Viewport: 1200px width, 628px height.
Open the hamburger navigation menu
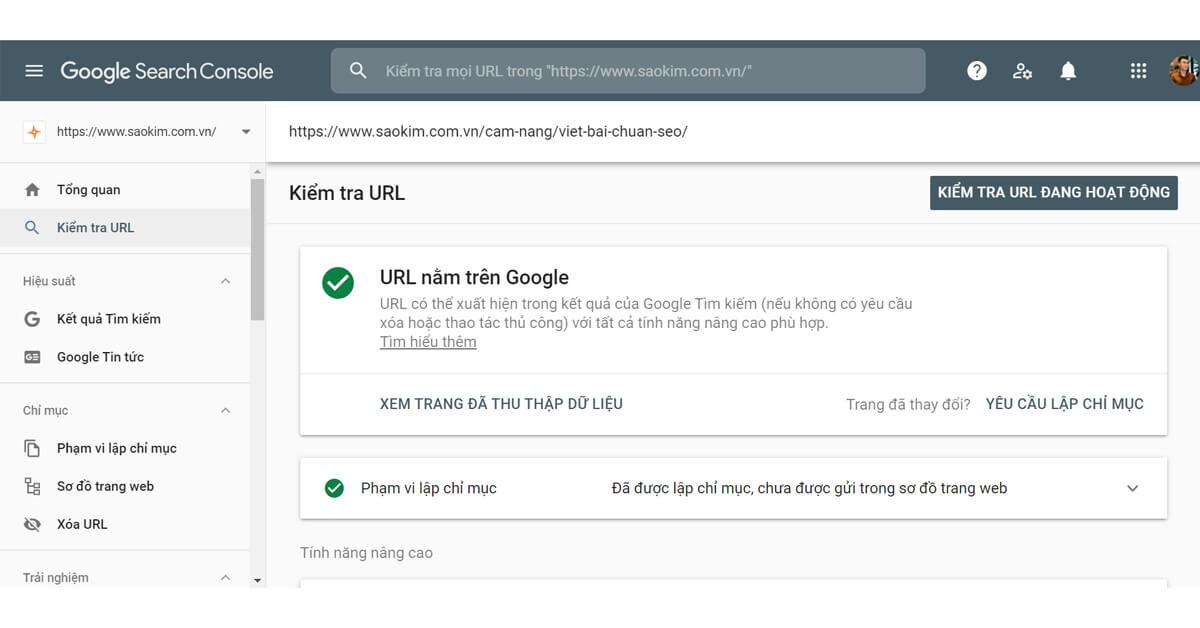click(34, 70)
